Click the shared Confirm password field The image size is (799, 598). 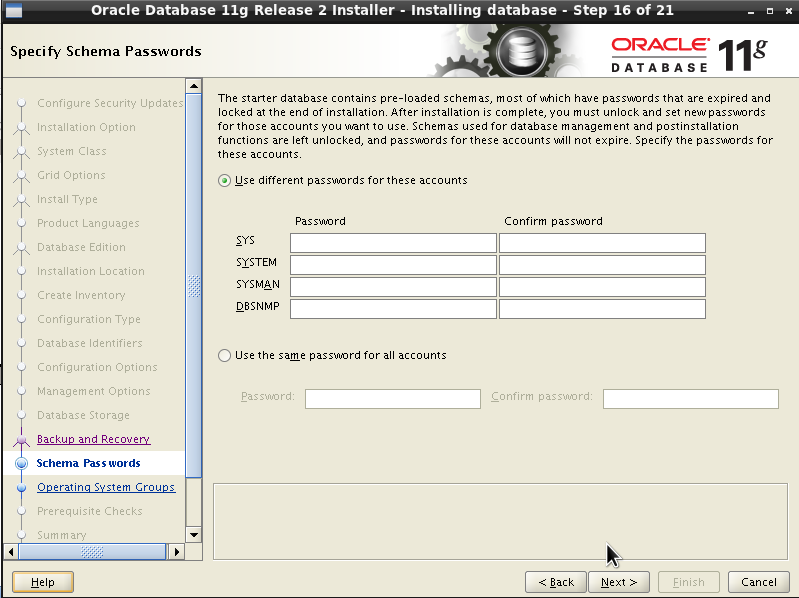(x=690, y=399)
